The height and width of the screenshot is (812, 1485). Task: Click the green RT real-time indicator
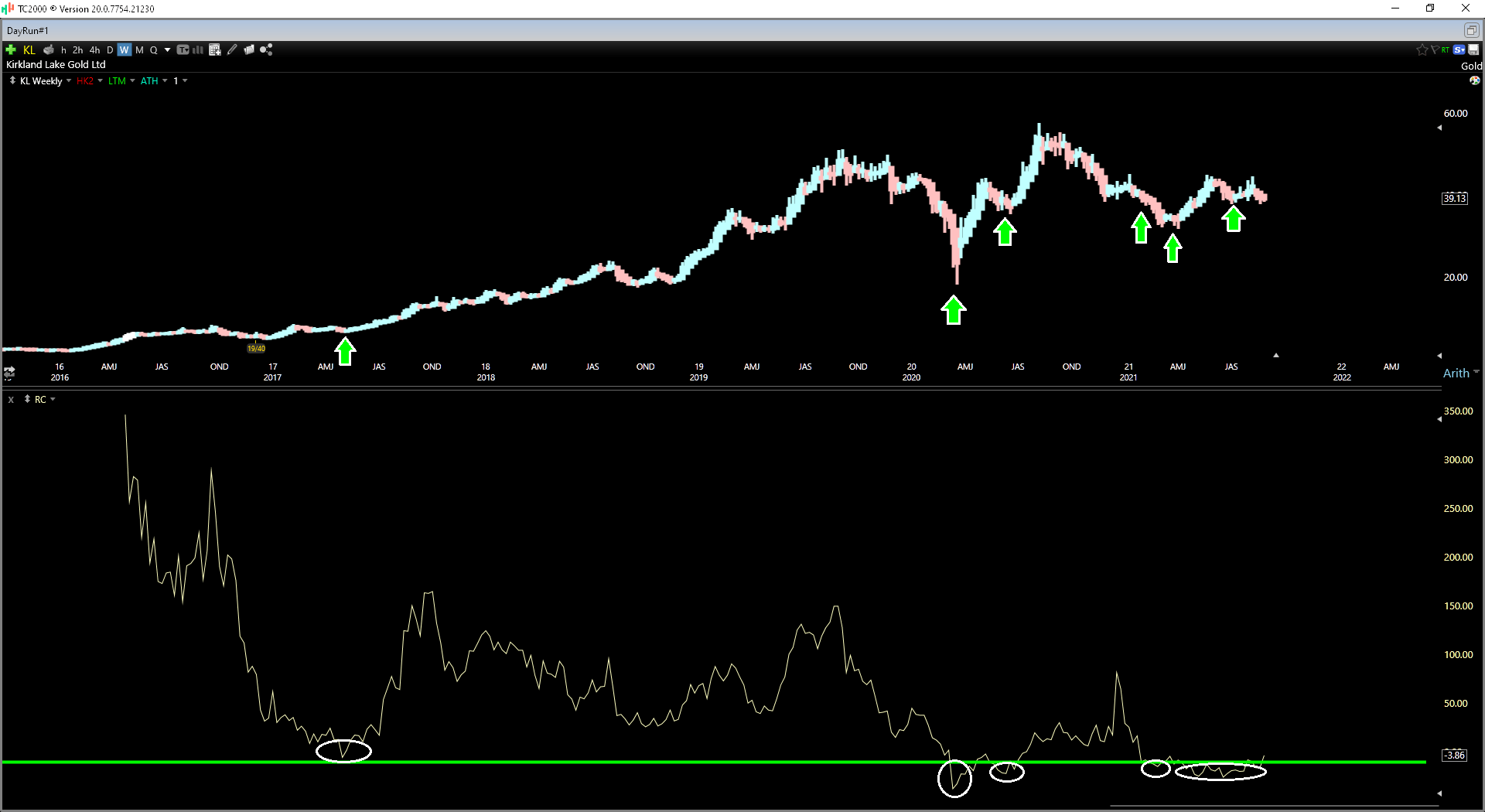click(x=1446, y=49)
